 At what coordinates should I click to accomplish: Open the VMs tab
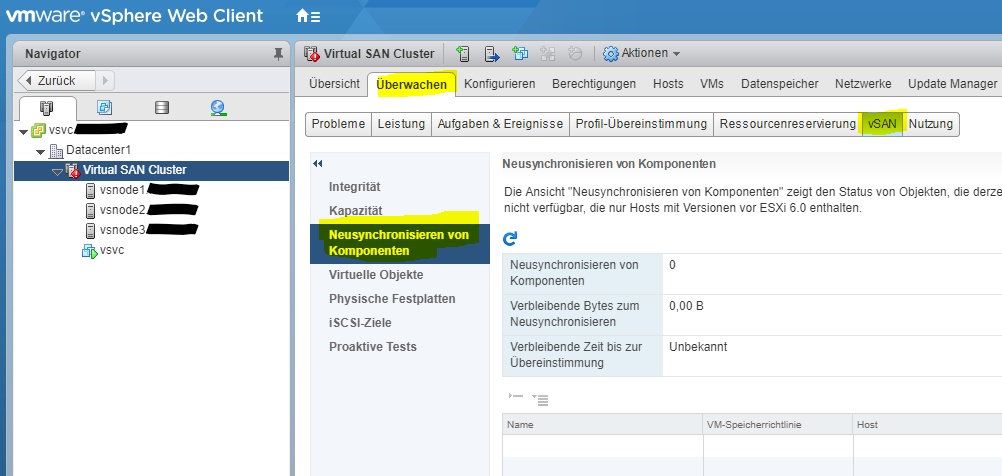click(x=712, y=84)
